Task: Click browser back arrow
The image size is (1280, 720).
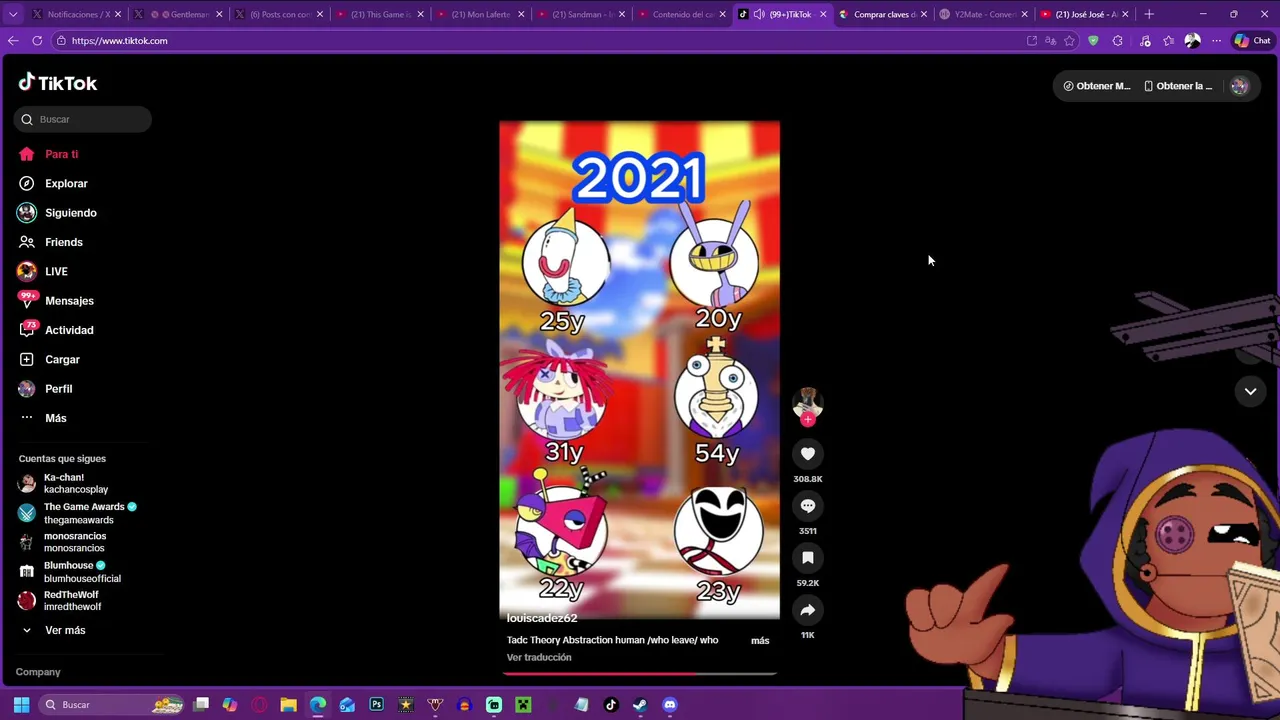Action: point(13,41)
